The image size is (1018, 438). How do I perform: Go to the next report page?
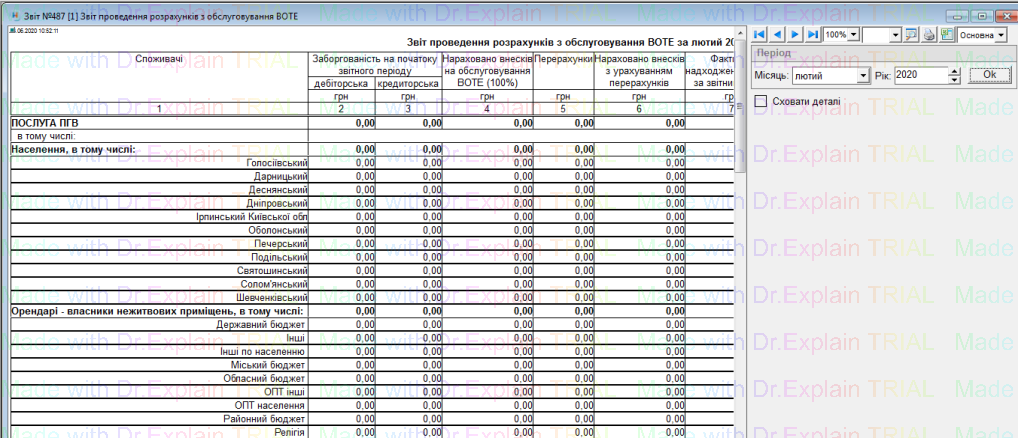pyautogui.click(x=796, y=34)
